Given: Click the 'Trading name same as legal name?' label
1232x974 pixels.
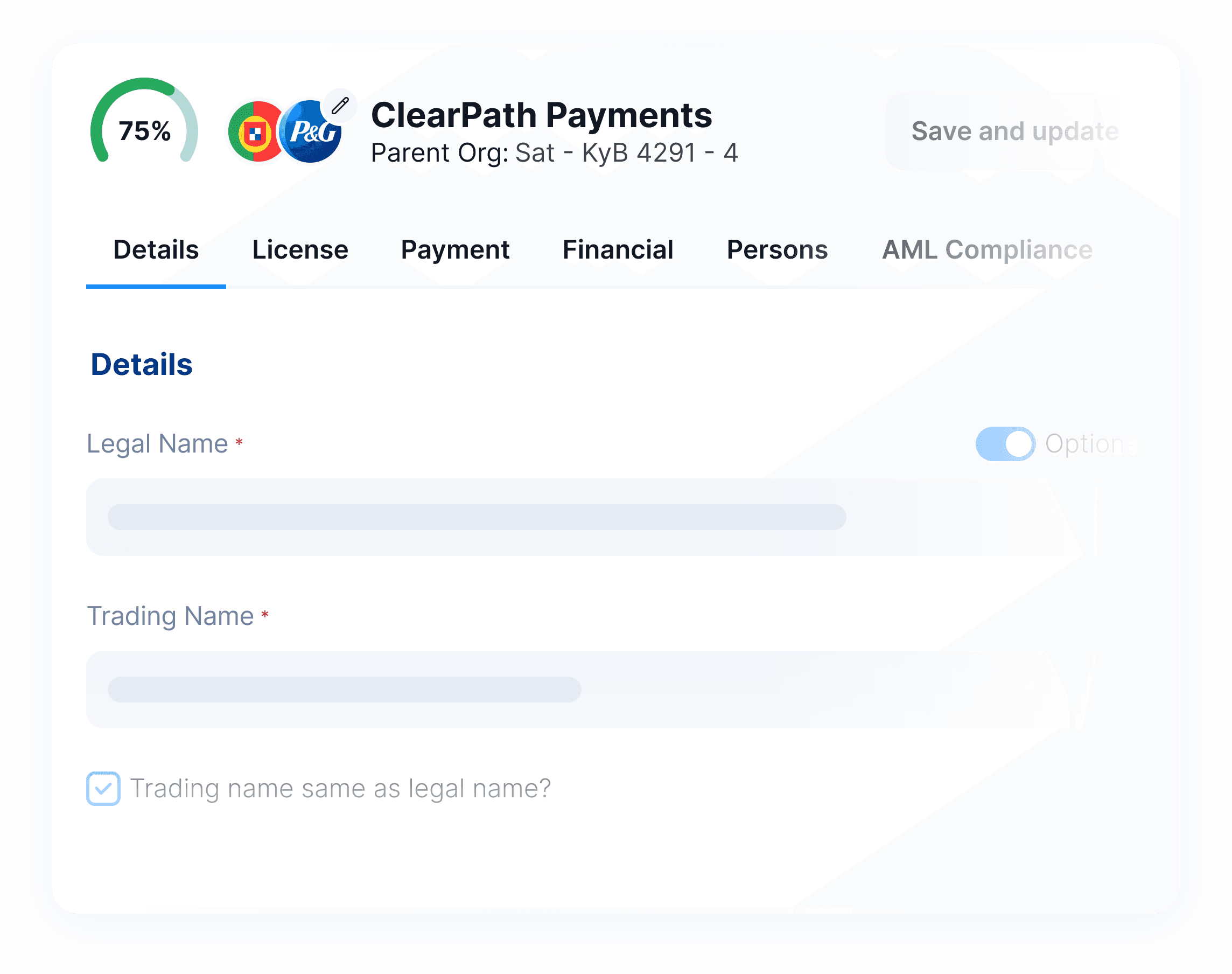Looking at the screenshot, I should pyautogui.click(x=340, y=788).
